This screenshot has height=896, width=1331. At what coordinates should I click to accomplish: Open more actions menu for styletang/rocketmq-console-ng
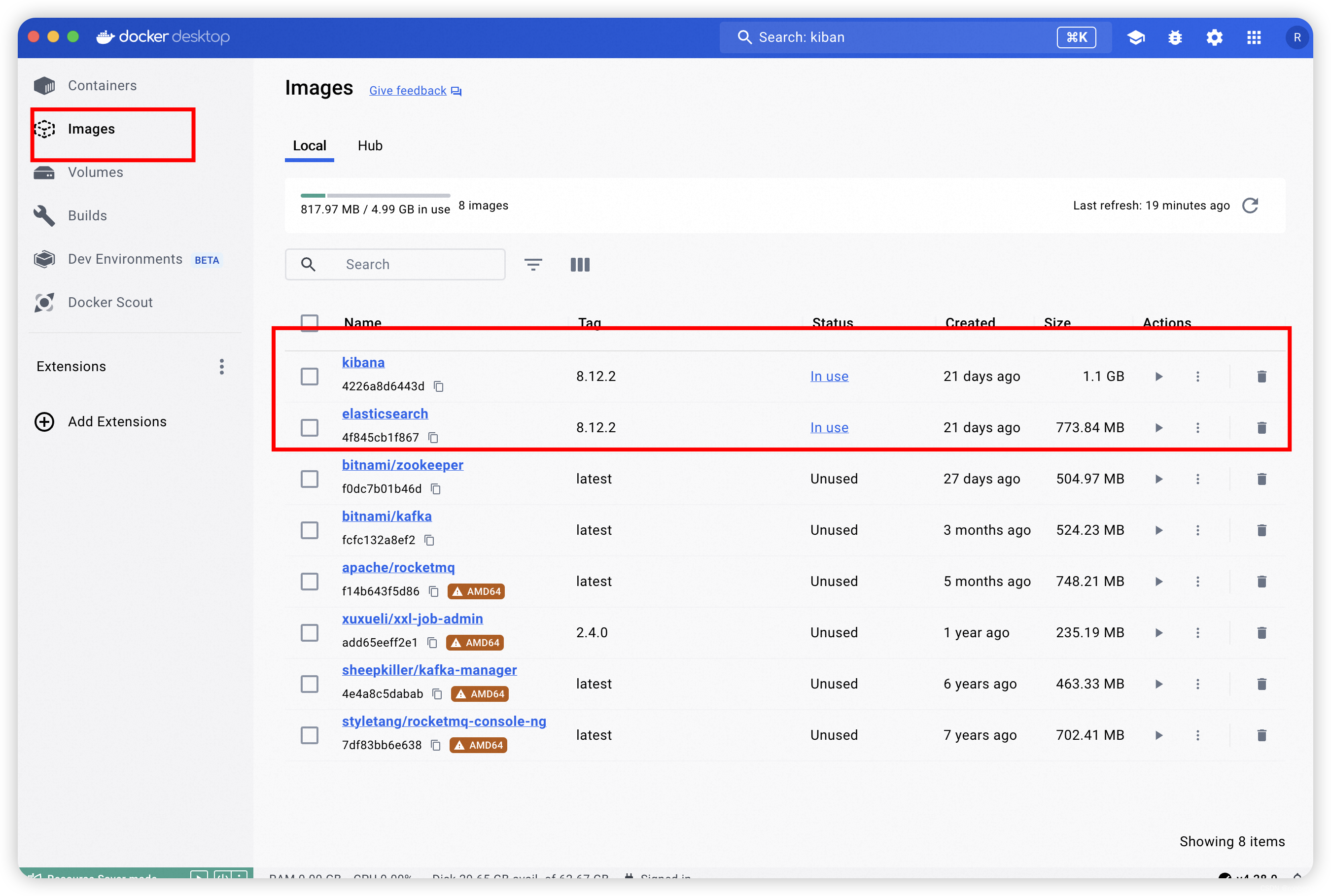point(1198,735)
